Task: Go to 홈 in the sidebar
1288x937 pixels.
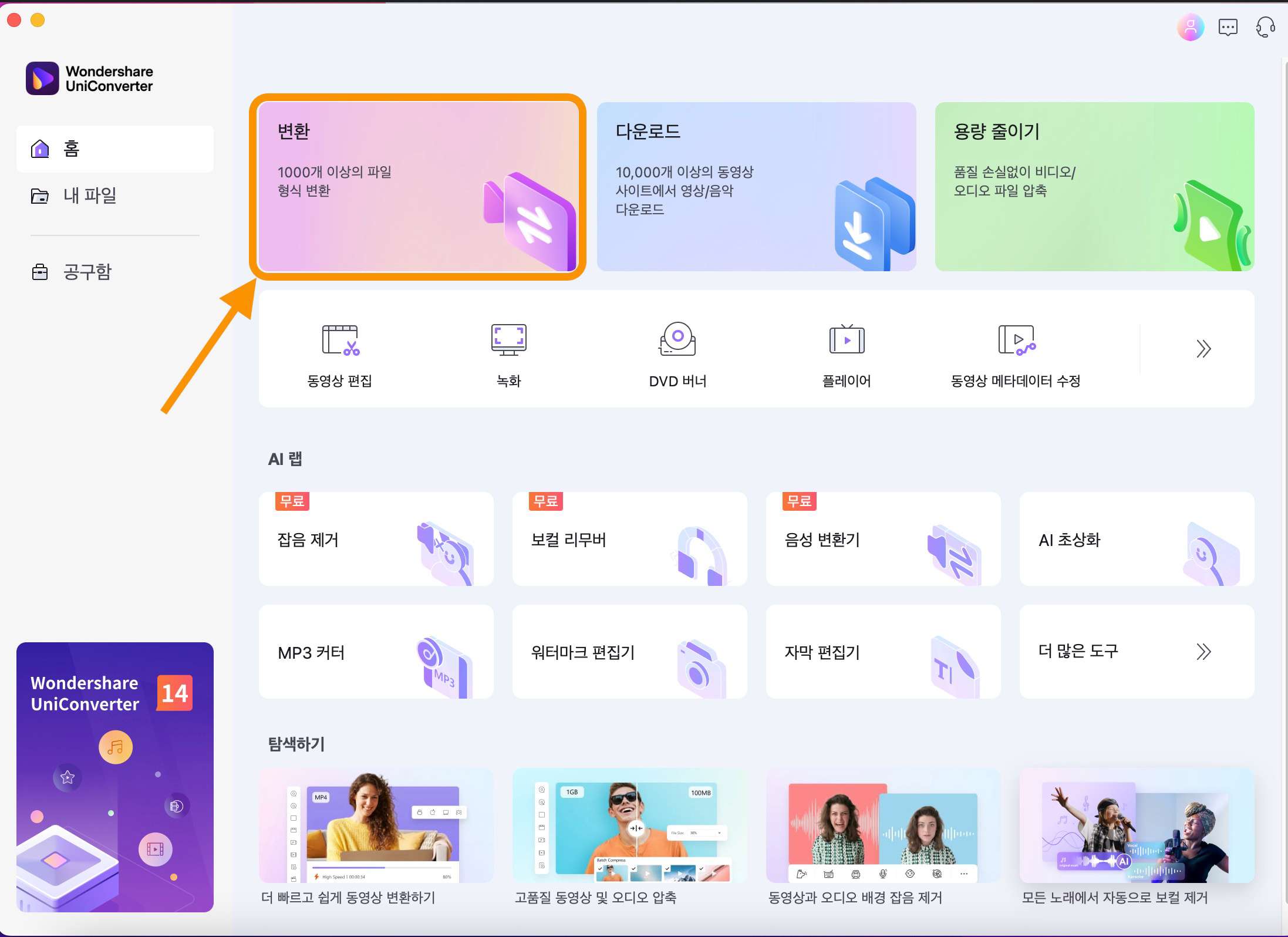Action: tap(115, 149)
